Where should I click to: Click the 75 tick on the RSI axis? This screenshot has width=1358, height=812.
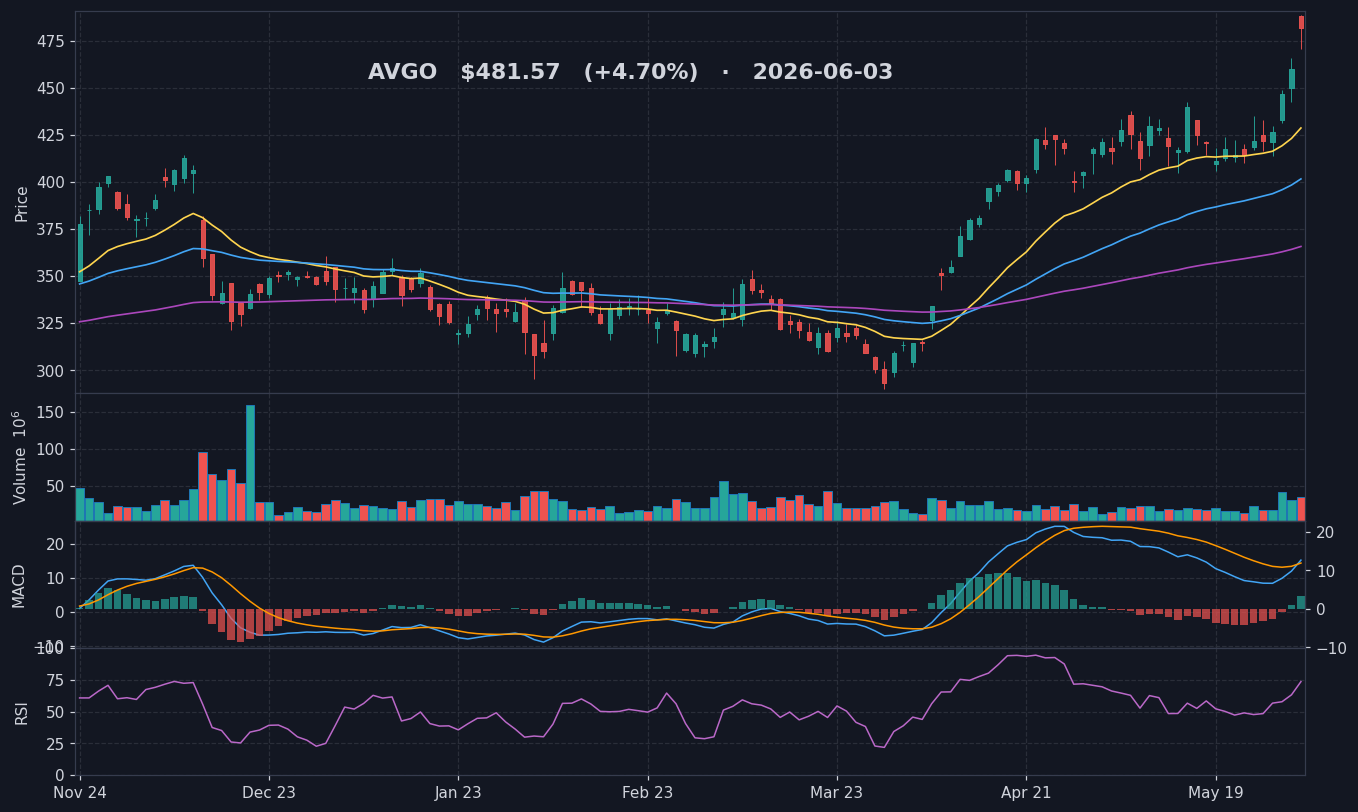pos(55,680)
